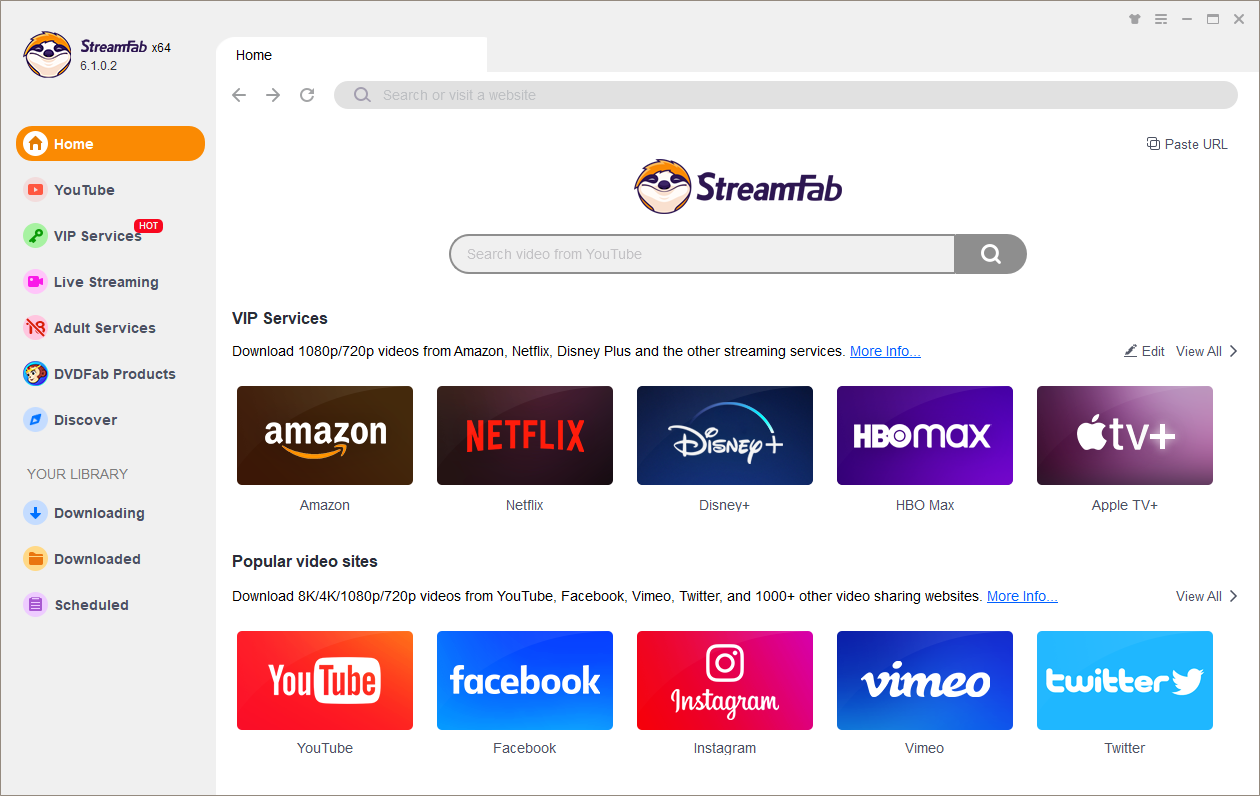Screen dimensions: 1260x796
Task: Open the Facebook video site tile
Action: (525, 680)
